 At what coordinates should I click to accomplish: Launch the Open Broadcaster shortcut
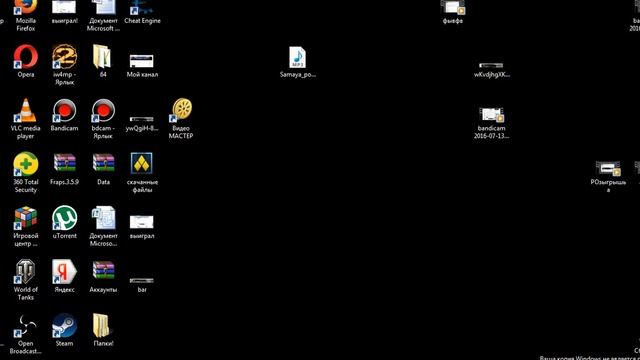point(26,334)
